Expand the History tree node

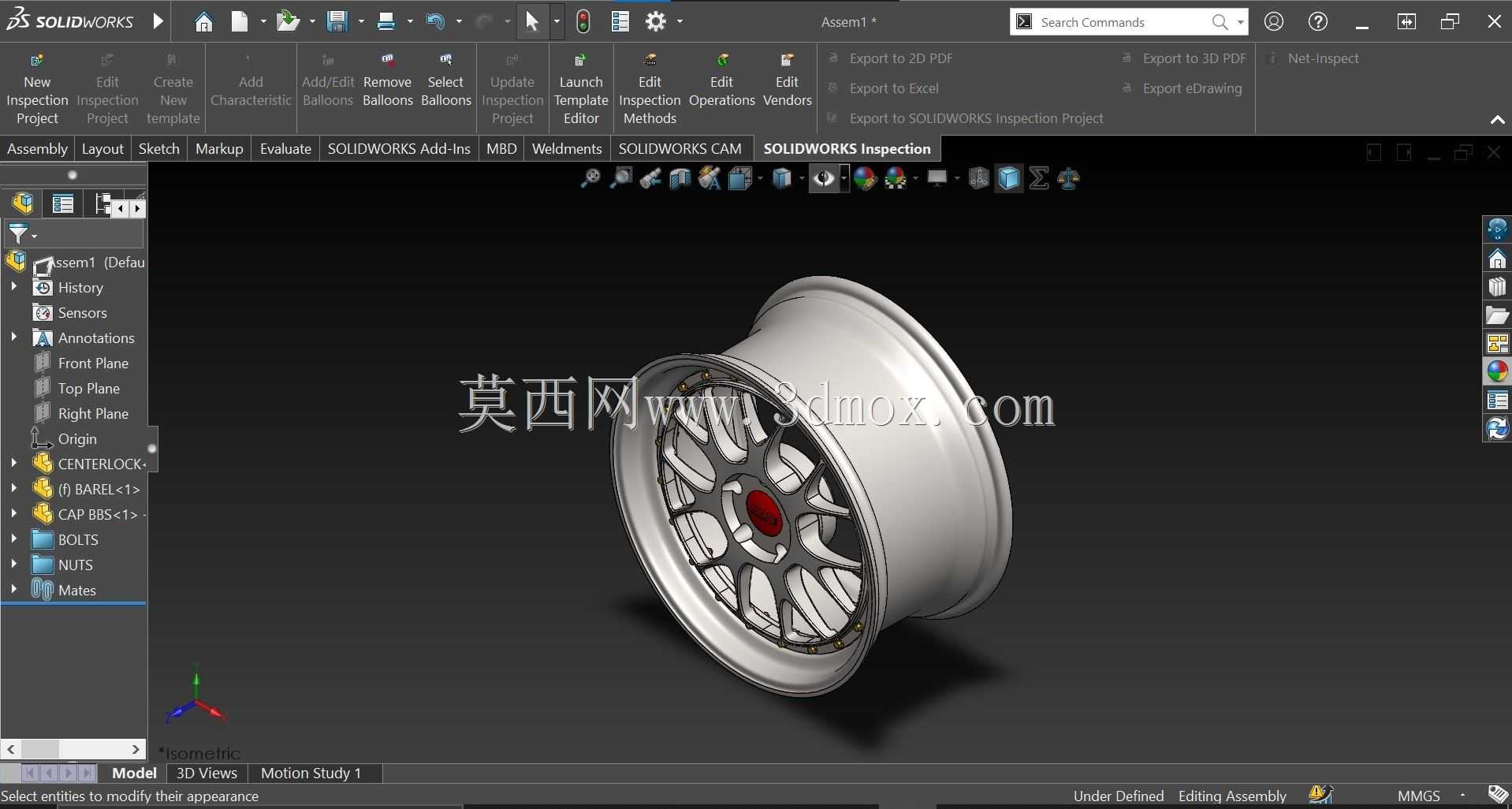[x=13, y=287]
